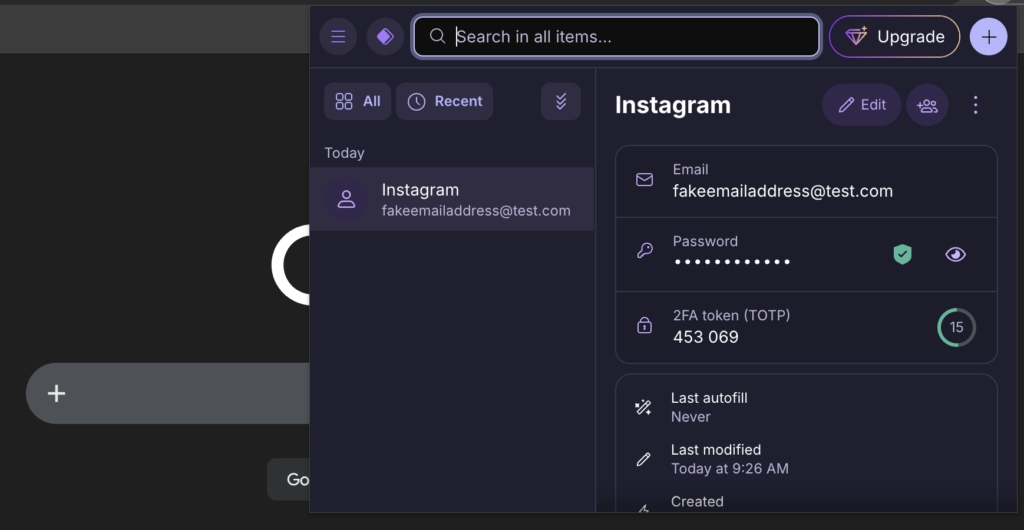Open the hamburger menu
This screenshot has width=1024, height=530.
tap(338, 37)
